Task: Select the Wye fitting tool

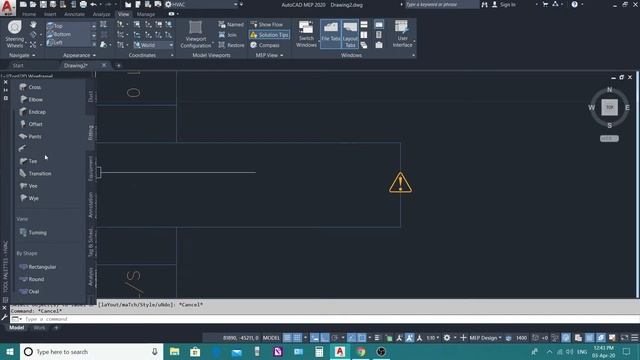Action: pyautogui.click(x=29, y=198)
